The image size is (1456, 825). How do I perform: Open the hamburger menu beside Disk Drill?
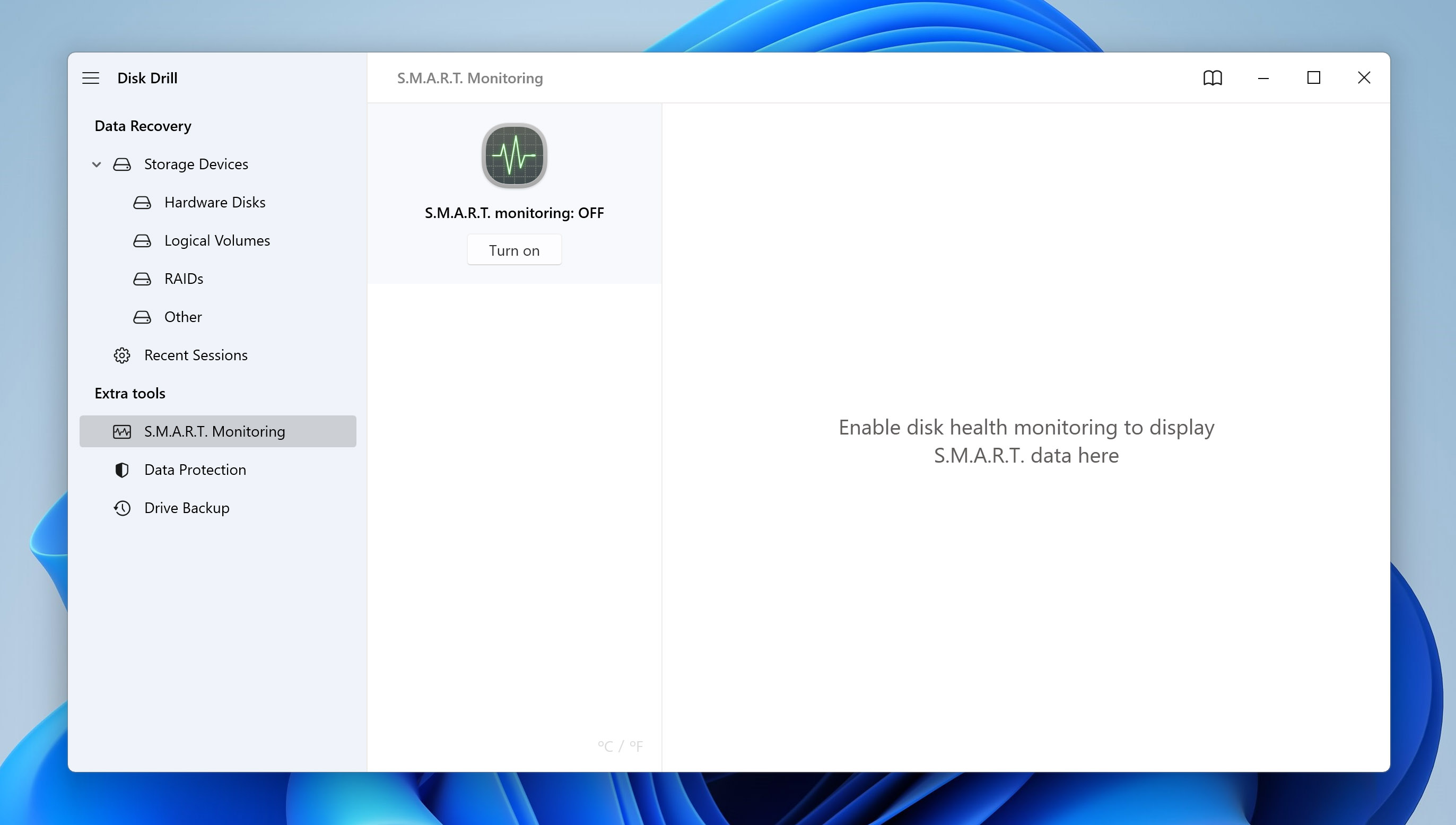pos(91,77)
